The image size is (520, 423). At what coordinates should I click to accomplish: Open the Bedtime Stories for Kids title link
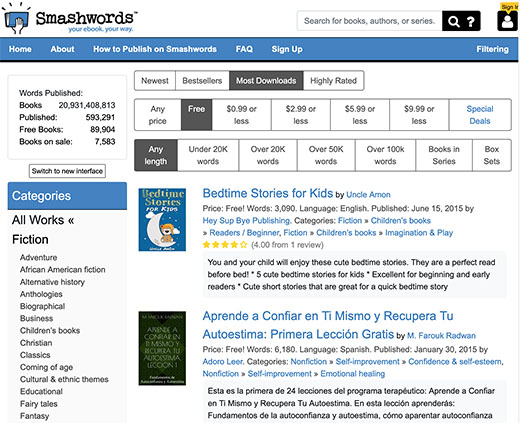tap(268, 193)
